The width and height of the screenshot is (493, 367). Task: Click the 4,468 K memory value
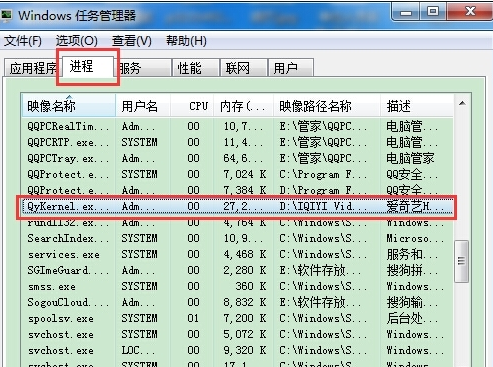pos(245,254)
